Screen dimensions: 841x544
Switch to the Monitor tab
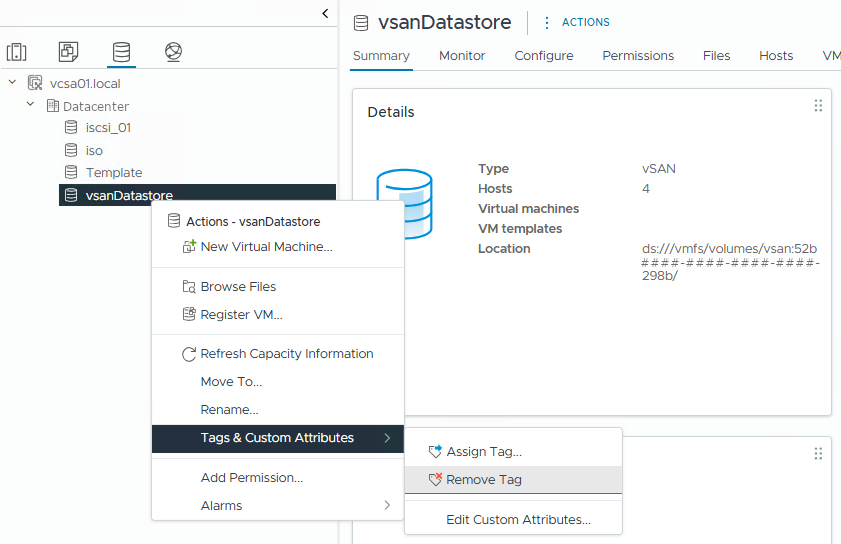click(x=462, y=56)
